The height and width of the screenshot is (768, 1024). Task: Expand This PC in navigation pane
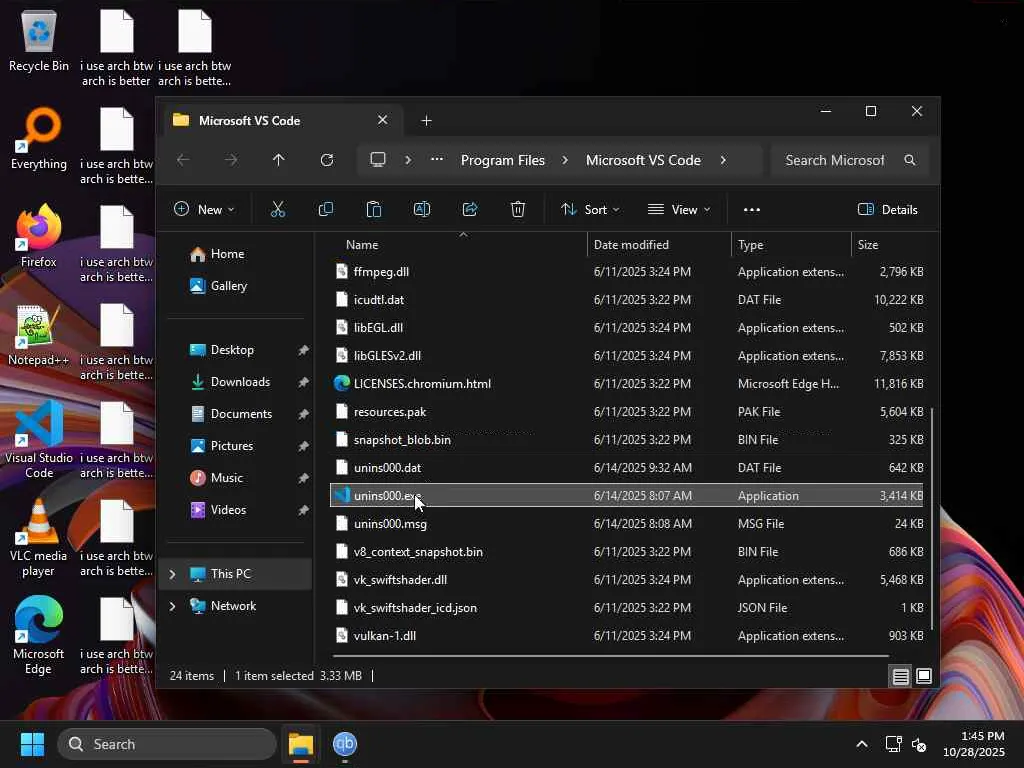172,574
